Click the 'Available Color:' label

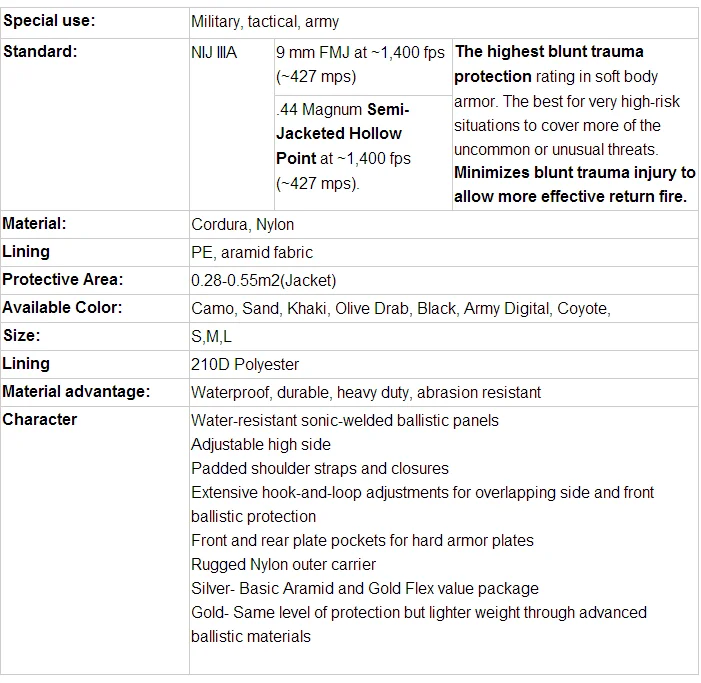pos(62,308)
